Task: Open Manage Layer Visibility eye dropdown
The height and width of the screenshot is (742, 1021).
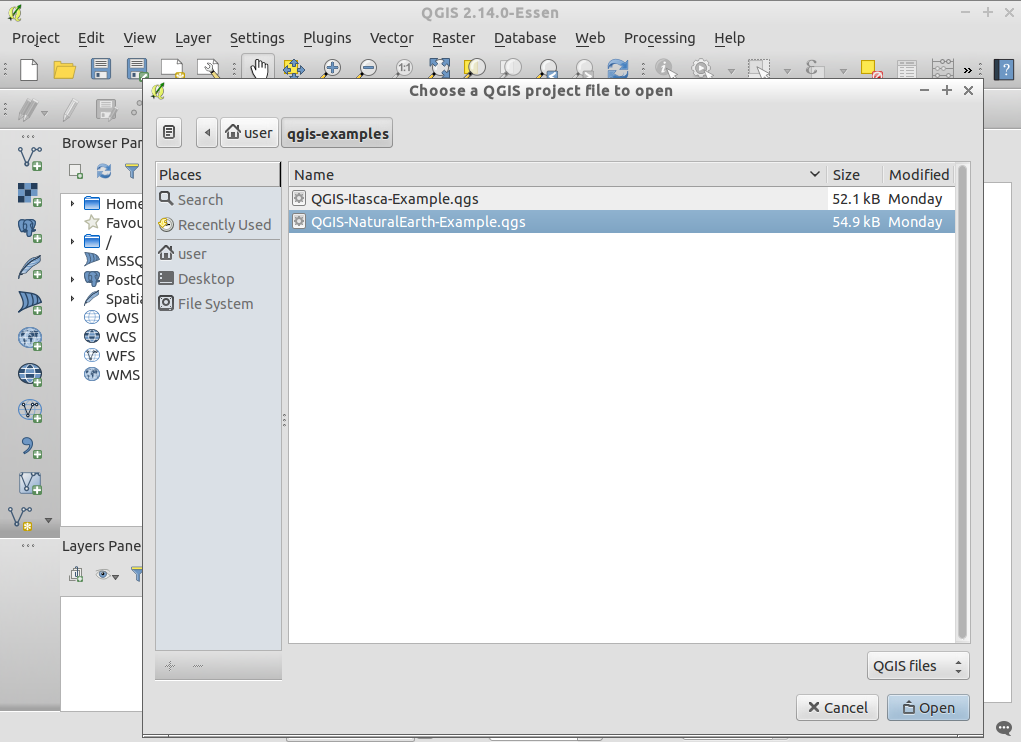Action: tap(107, 575)
